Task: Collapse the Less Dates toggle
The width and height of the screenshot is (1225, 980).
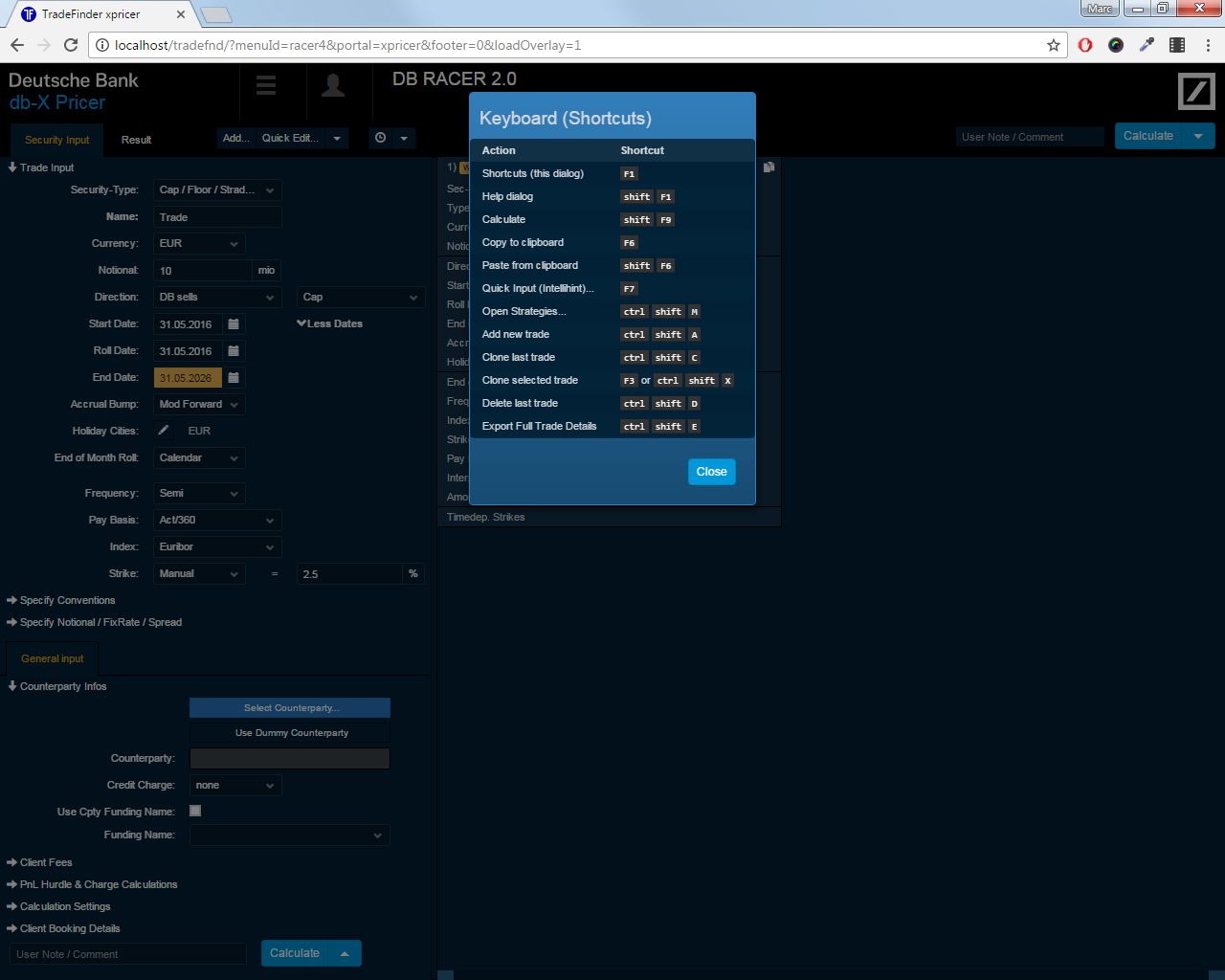Action: click(x=329, y=323)
